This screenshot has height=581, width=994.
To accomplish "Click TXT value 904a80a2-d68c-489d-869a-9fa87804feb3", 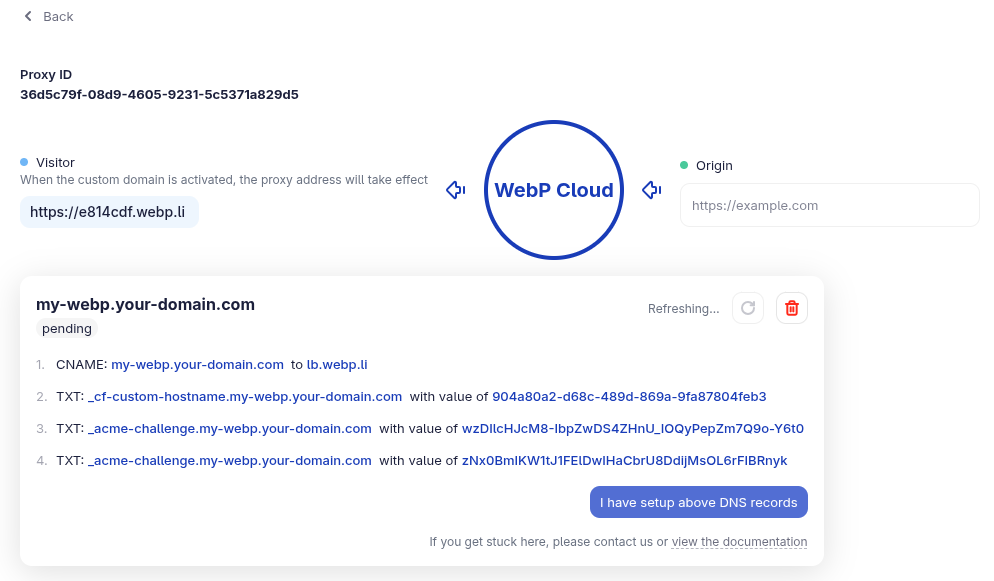I will pos(629,397).
